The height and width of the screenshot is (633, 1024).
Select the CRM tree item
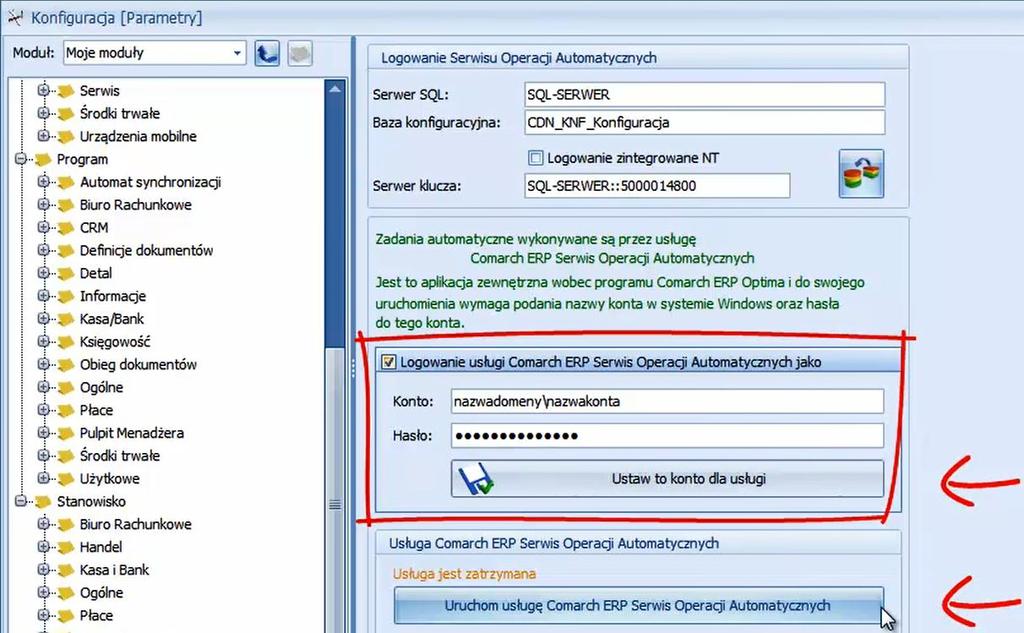click(x=94, y=228)
